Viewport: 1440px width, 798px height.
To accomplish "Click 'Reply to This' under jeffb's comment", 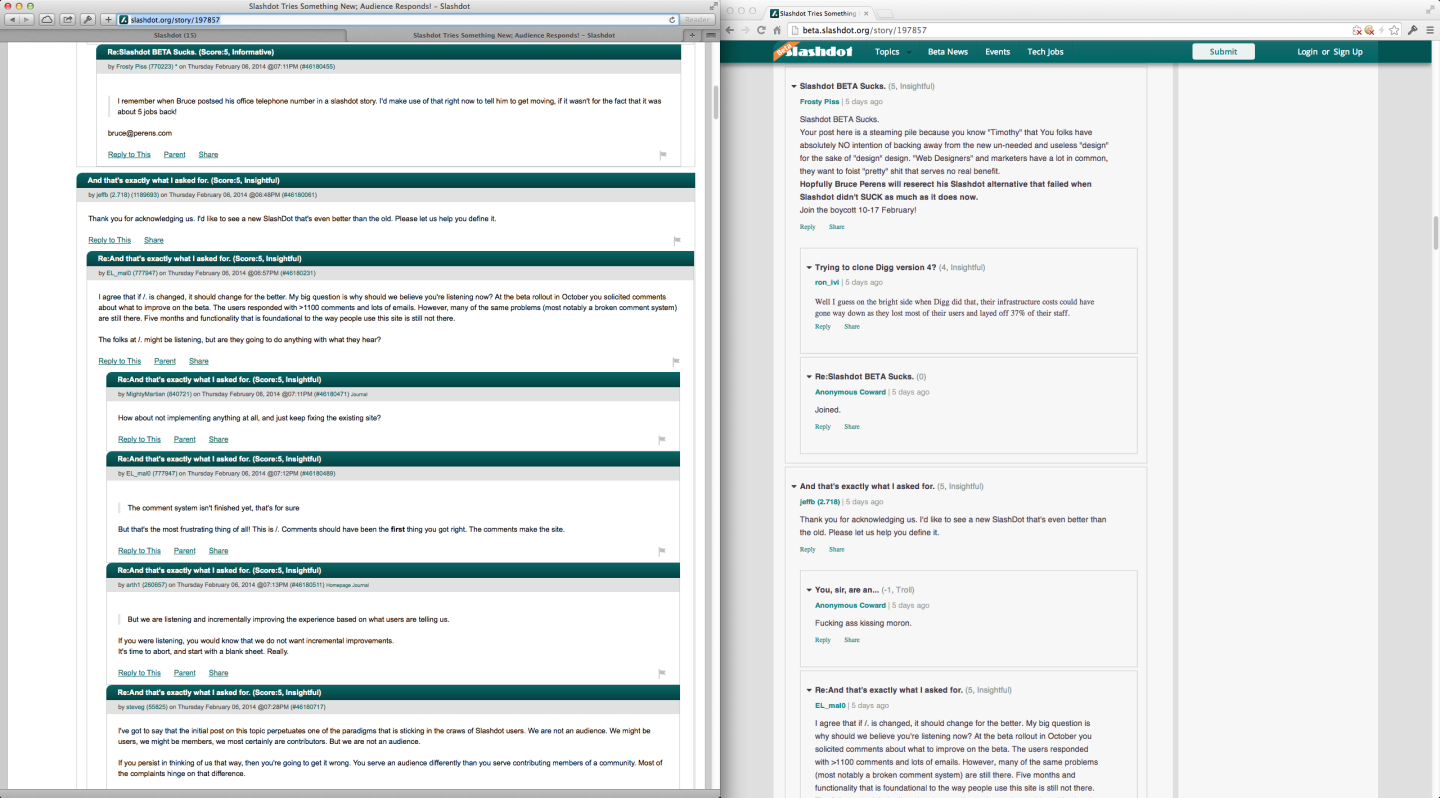I will coord(108,240).
